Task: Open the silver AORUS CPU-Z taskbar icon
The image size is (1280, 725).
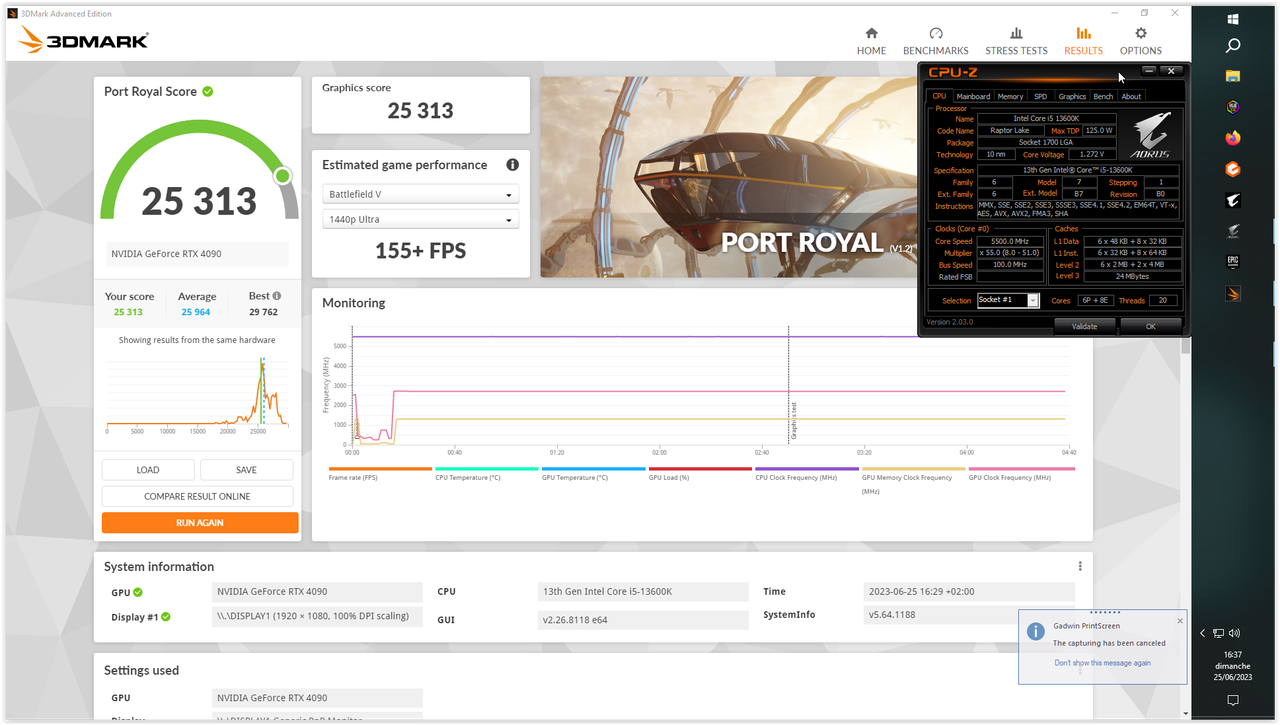Action: [1233, 231]
